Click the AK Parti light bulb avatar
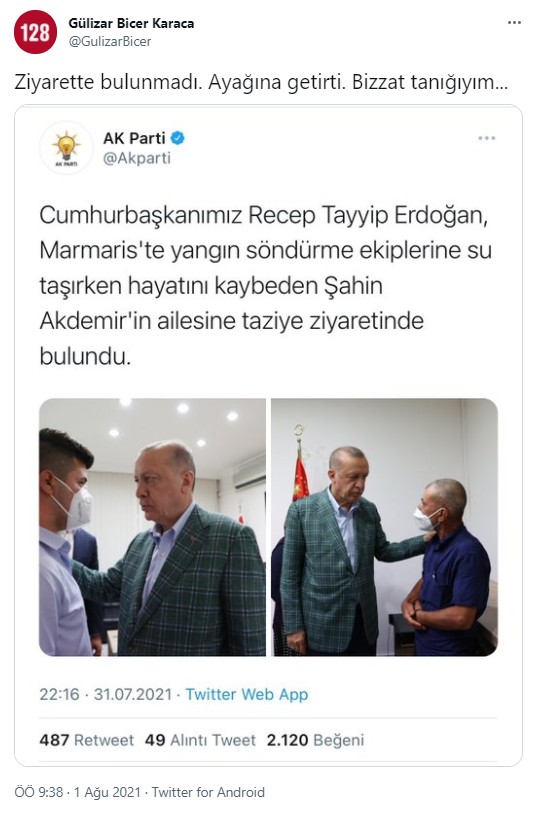 click(x=66, y=148)
